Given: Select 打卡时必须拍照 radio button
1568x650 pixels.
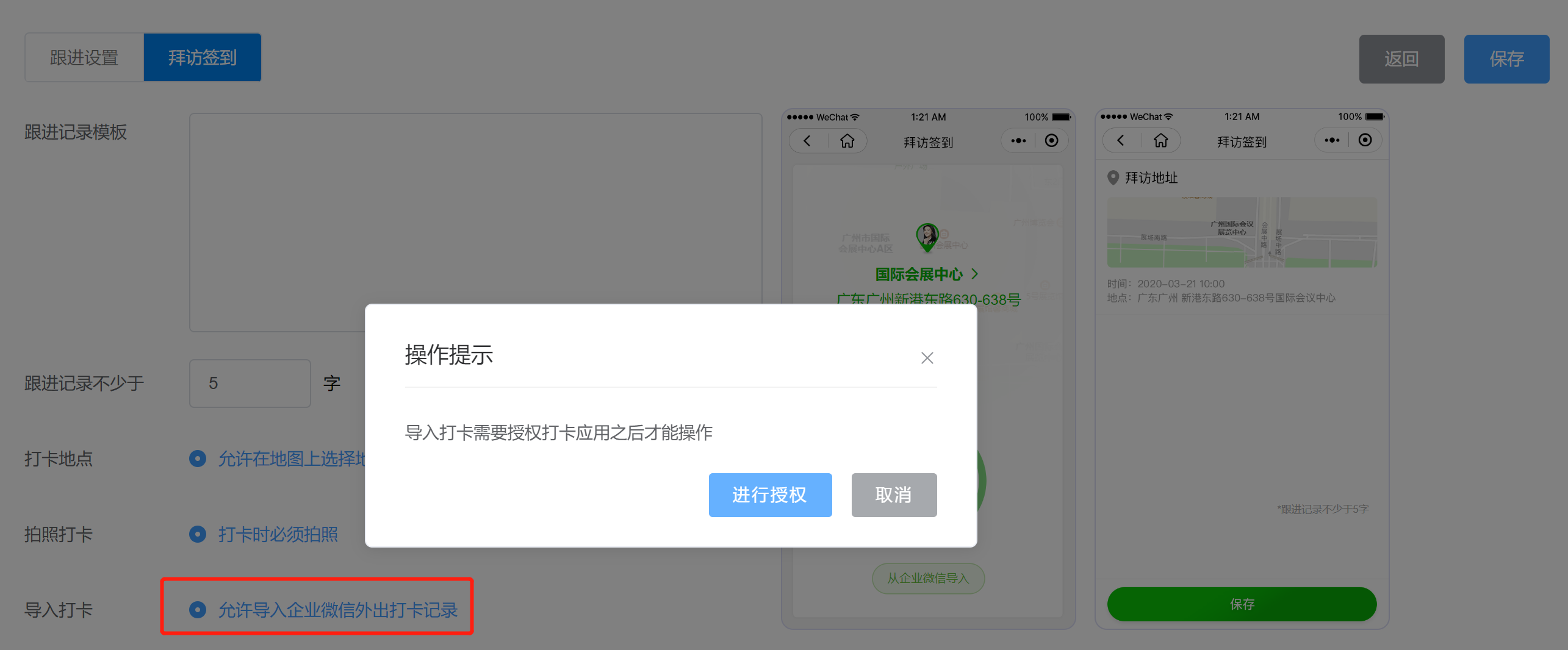Looking at the screenshot, I should coord(198,534).
